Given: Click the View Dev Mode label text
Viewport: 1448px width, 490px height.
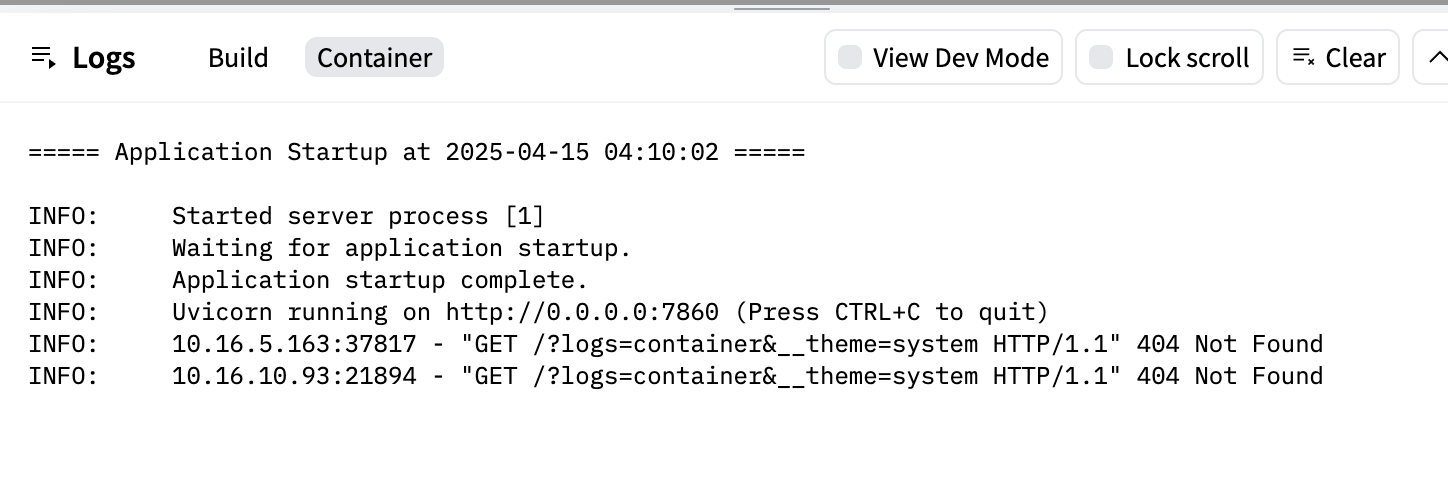Looking at the screenshot, I should [960, 58].
